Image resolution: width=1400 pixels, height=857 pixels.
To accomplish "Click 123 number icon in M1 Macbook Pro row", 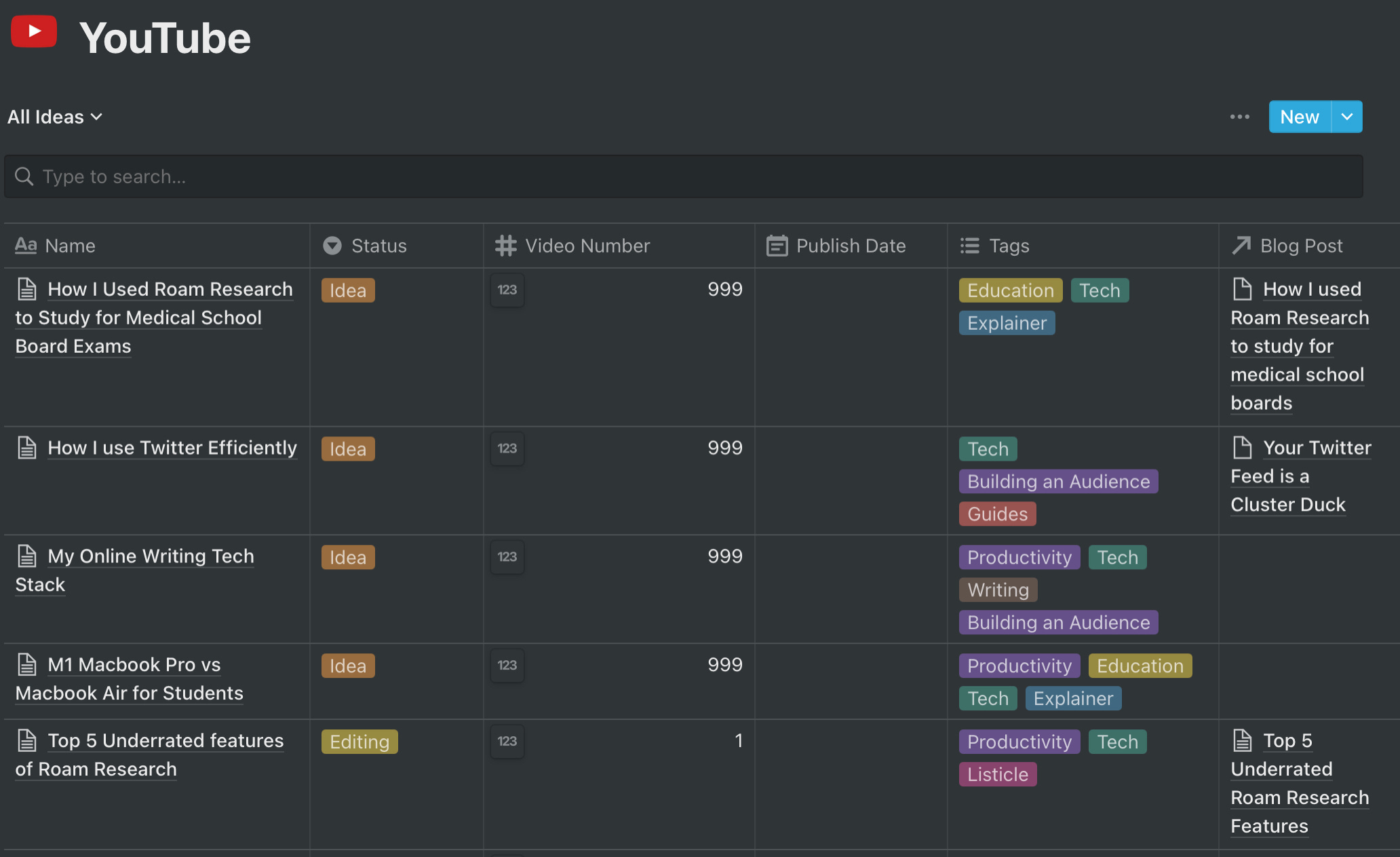I will 507,666.
